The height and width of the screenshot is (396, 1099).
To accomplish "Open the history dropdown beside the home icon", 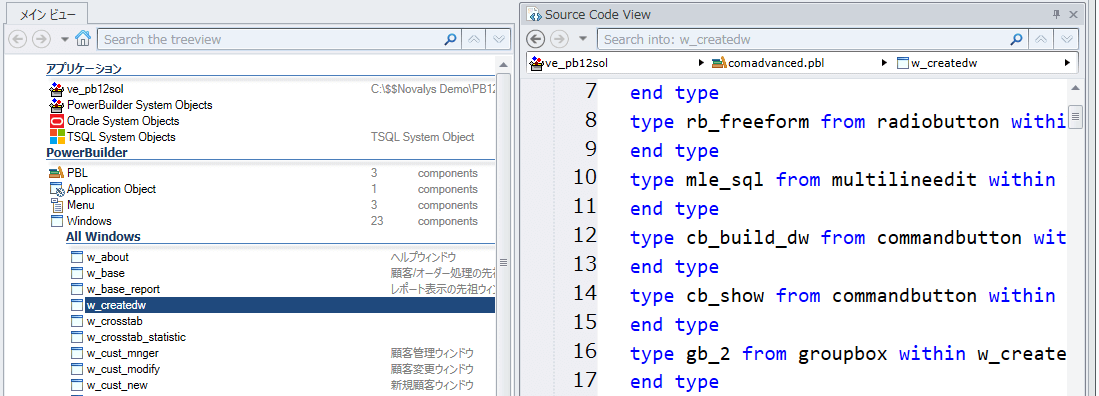I will click(x=64, y=39).
